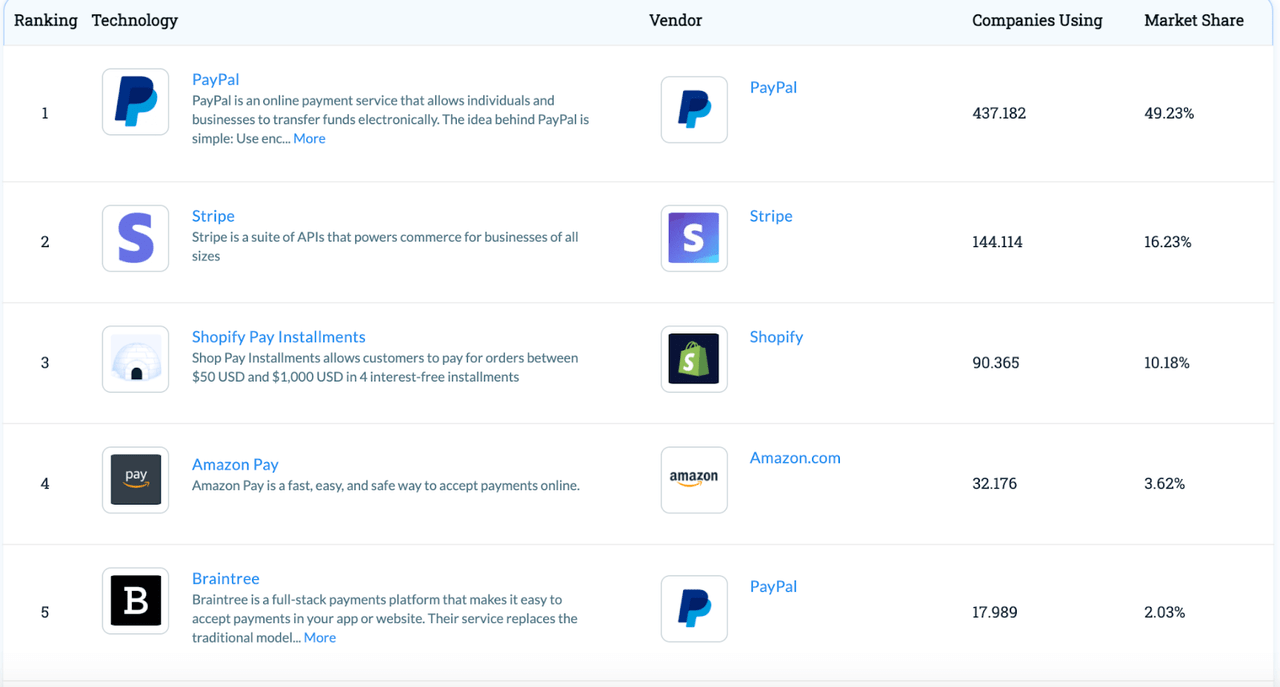Click ranking number 2
This screenshot has width=1280, height=687.
coord(45,242)
